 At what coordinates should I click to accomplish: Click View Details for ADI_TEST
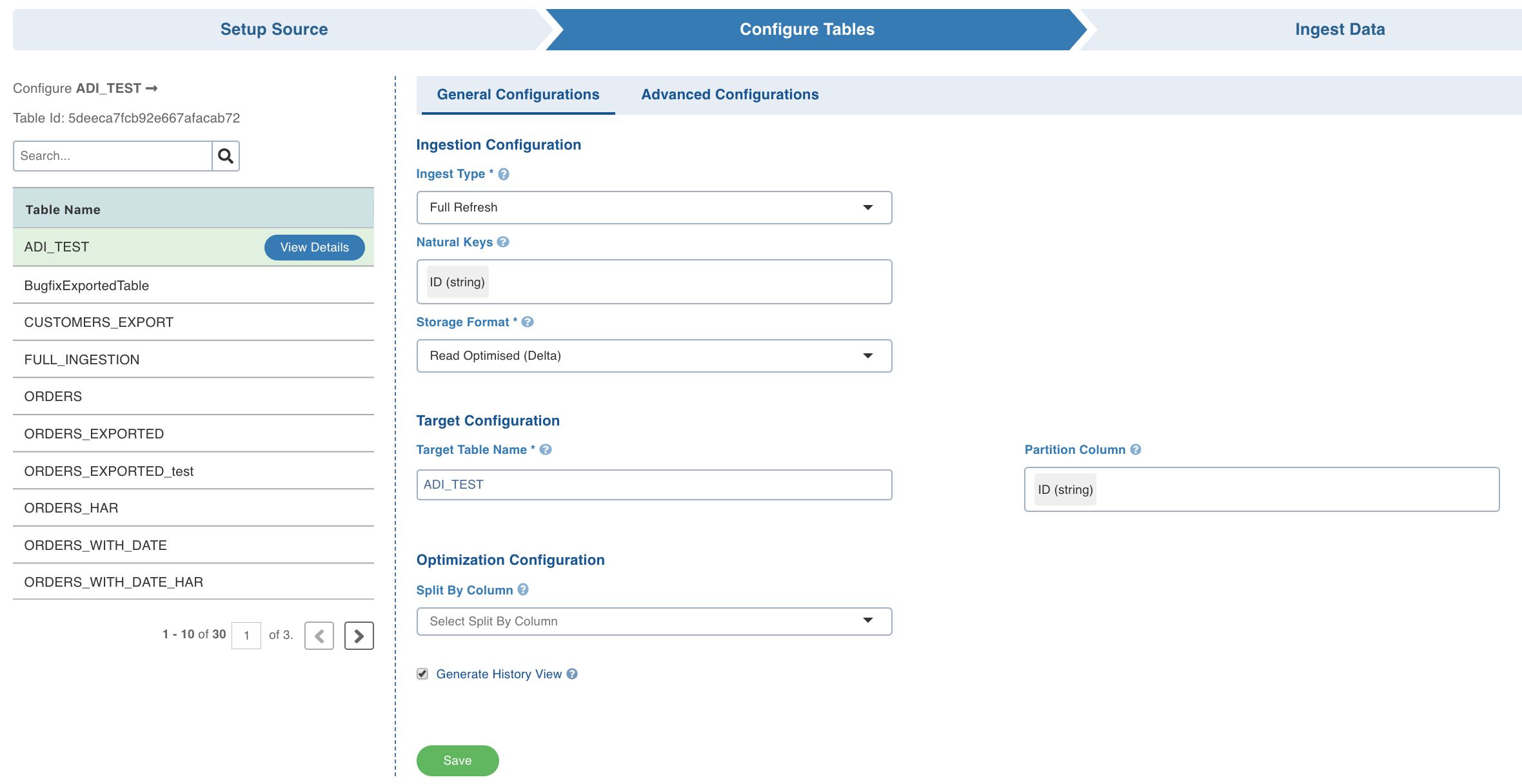point(314,248)
